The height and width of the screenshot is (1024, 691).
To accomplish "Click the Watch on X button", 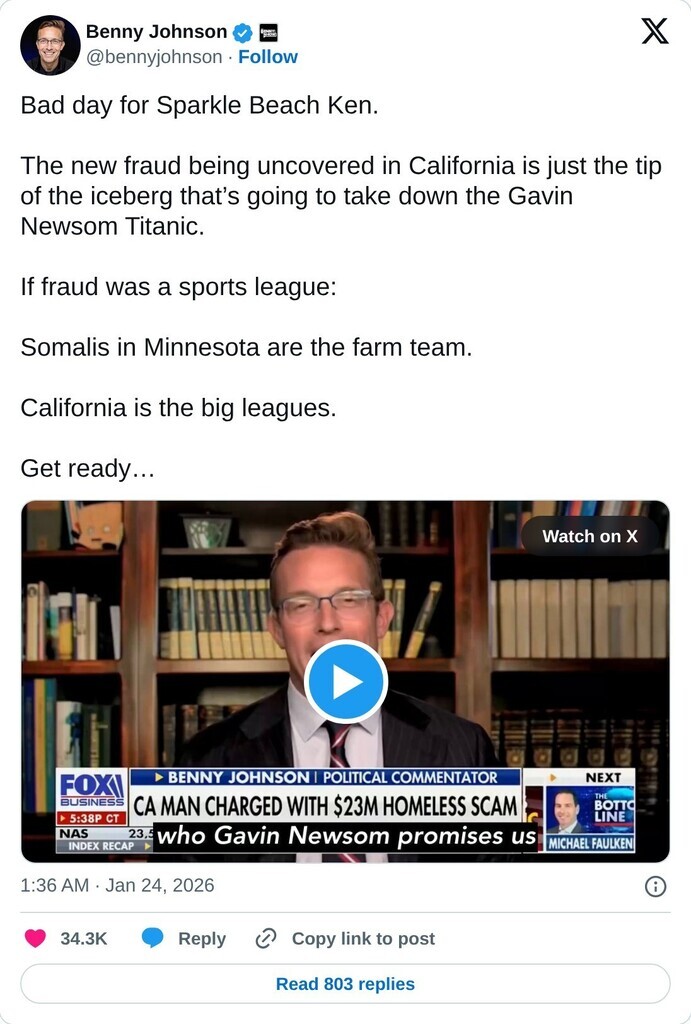I will point(590,536).
